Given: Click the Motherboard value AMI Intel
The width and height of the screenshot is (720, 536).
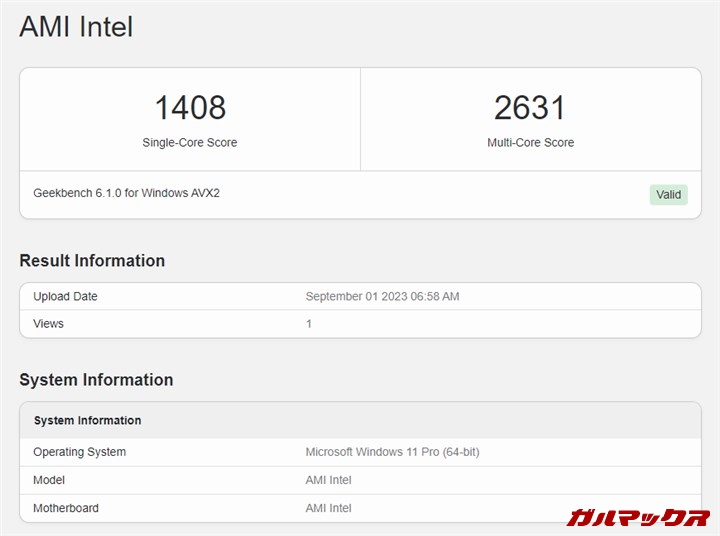Looking at the screenshot, I should tap(328, 508).
